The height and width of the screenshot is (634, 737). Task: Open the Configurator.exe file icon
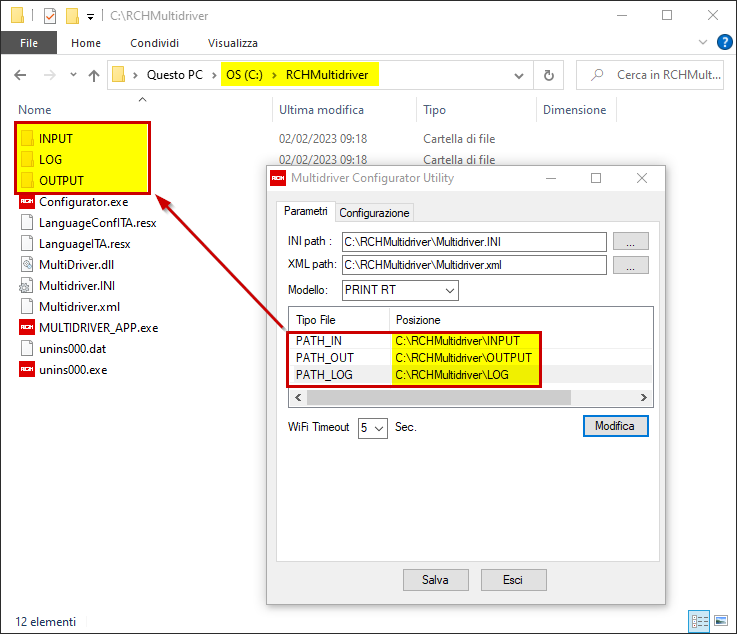[27, 202]
